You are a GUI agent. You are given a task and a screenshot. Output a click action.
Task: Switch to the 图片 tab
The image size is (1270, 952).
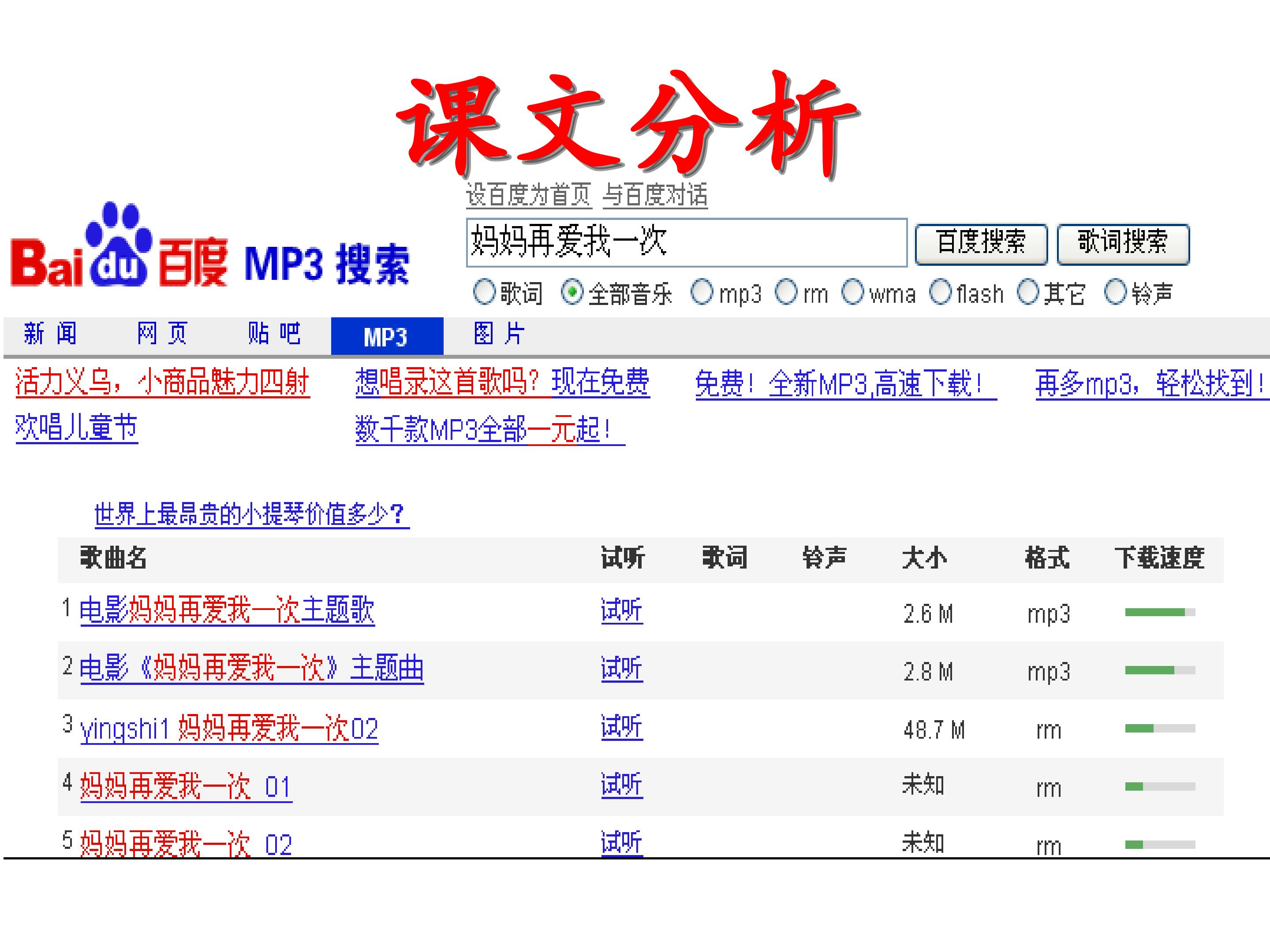pyautogui.click(x=500, y=334)
